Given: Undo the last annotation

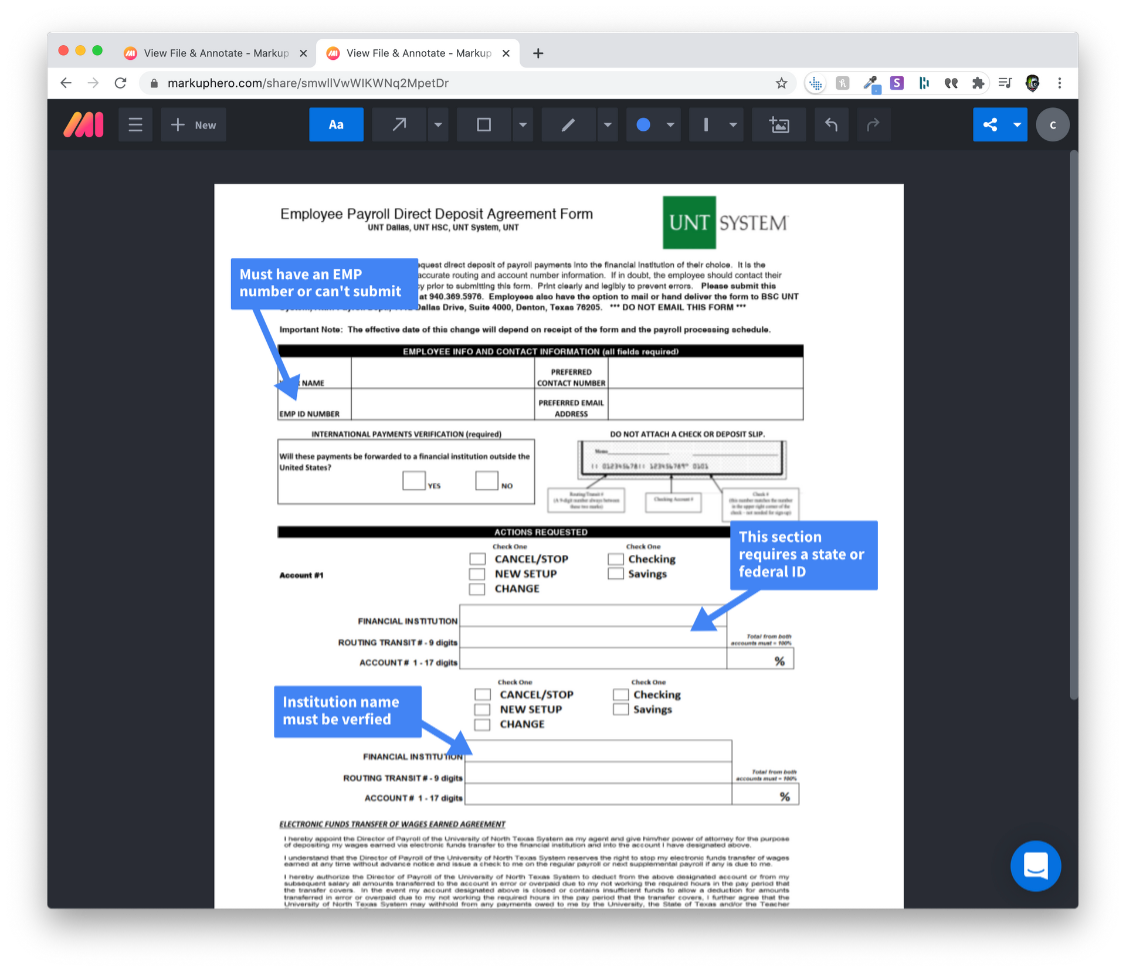Looking at the screenshot, I should pyautogui.click(x=831, y=125).
